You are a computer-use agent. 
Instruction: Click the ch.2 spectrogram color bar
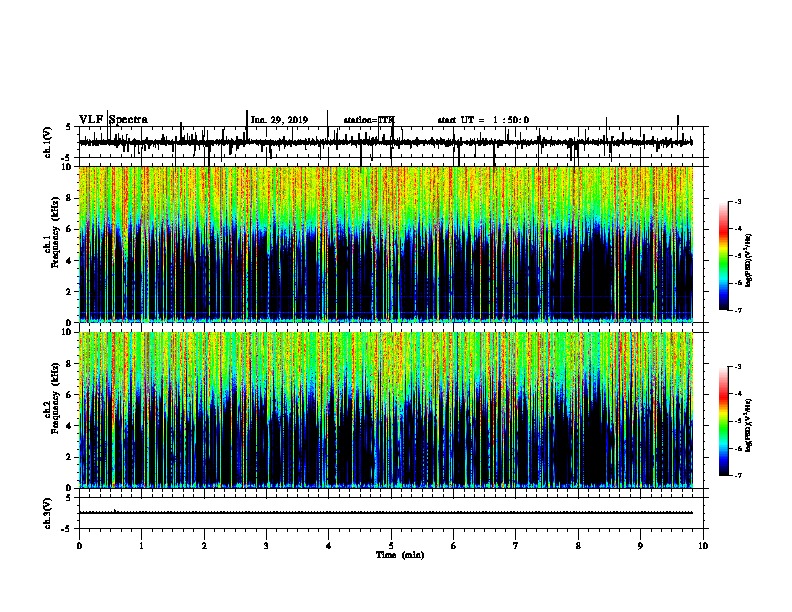tap(724, 421)
